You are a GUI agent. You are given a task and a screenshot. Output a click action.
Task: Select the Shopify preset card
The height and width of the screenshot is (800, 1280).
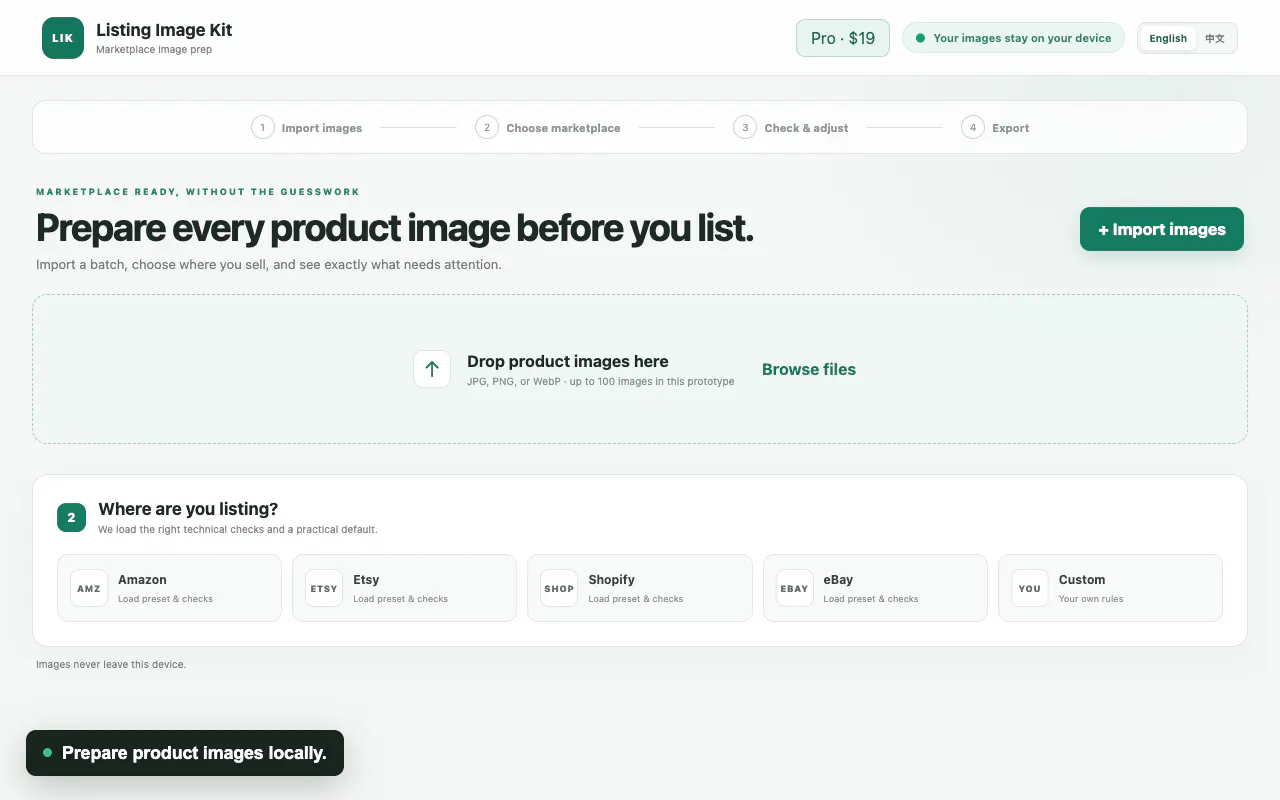[x=640, y=588]
